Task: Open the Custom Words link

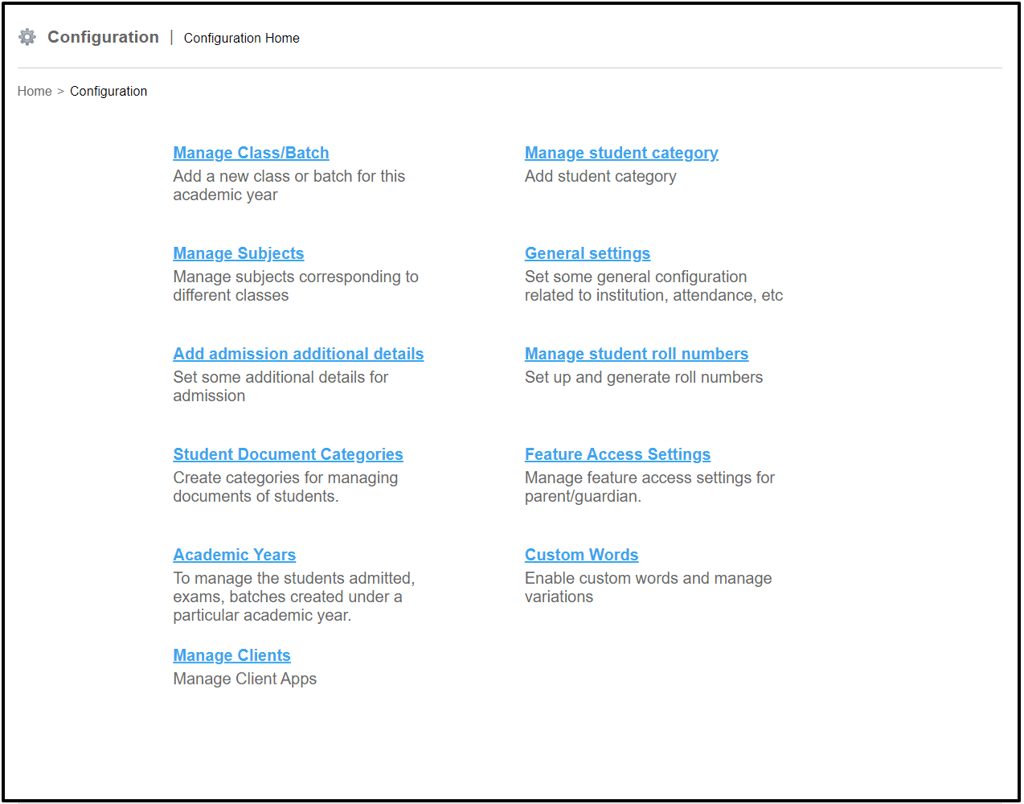Action: click(581, 555)
